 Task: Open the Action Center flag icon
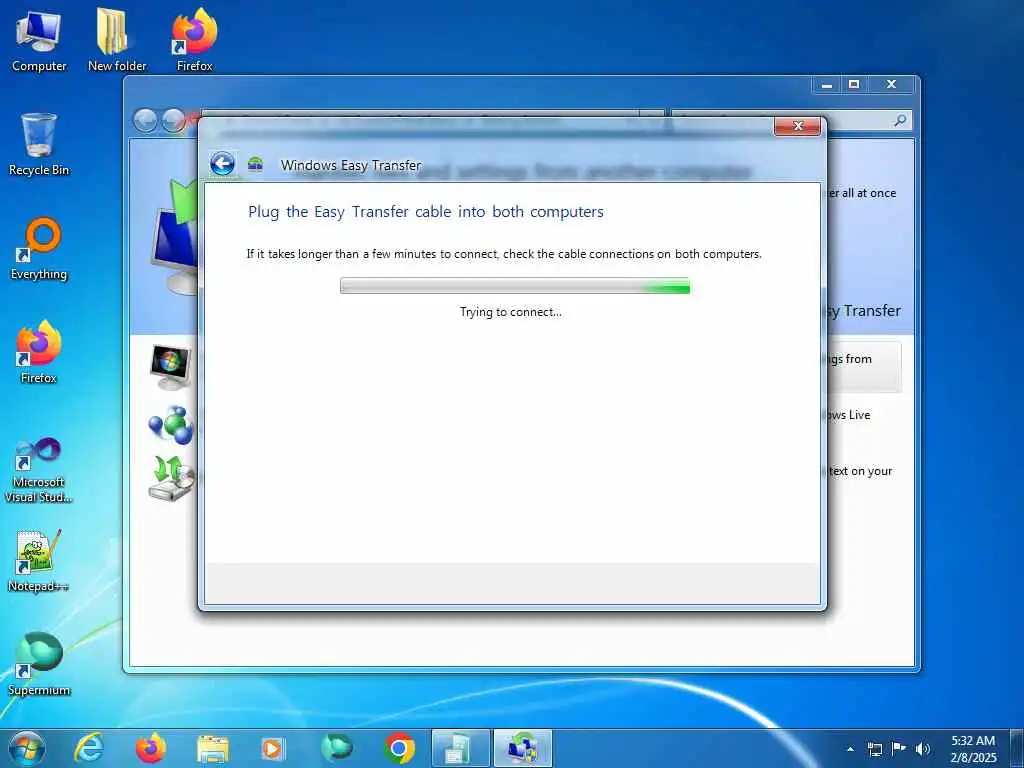pyautogui.click(x=899, y=749)
